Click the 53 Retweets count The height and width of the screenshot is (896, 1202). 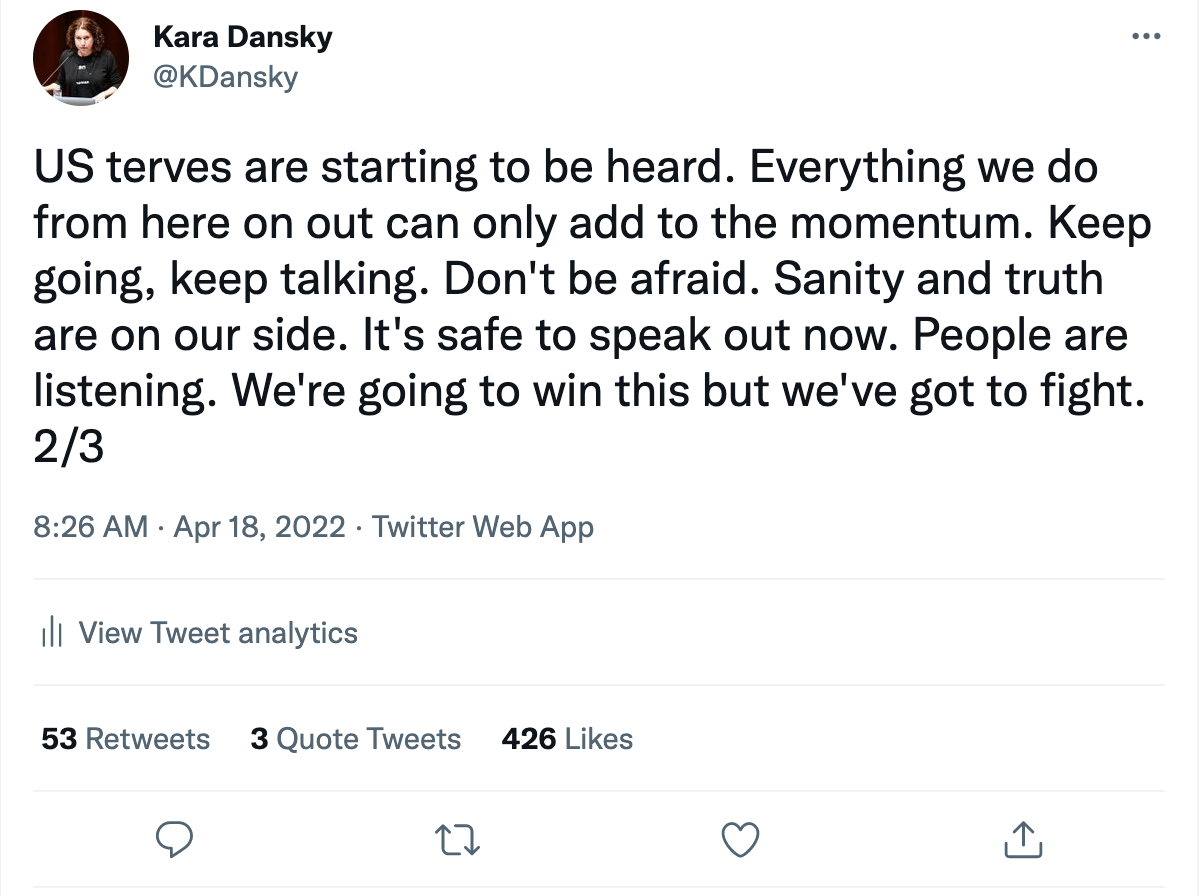(x=123, y=738)
